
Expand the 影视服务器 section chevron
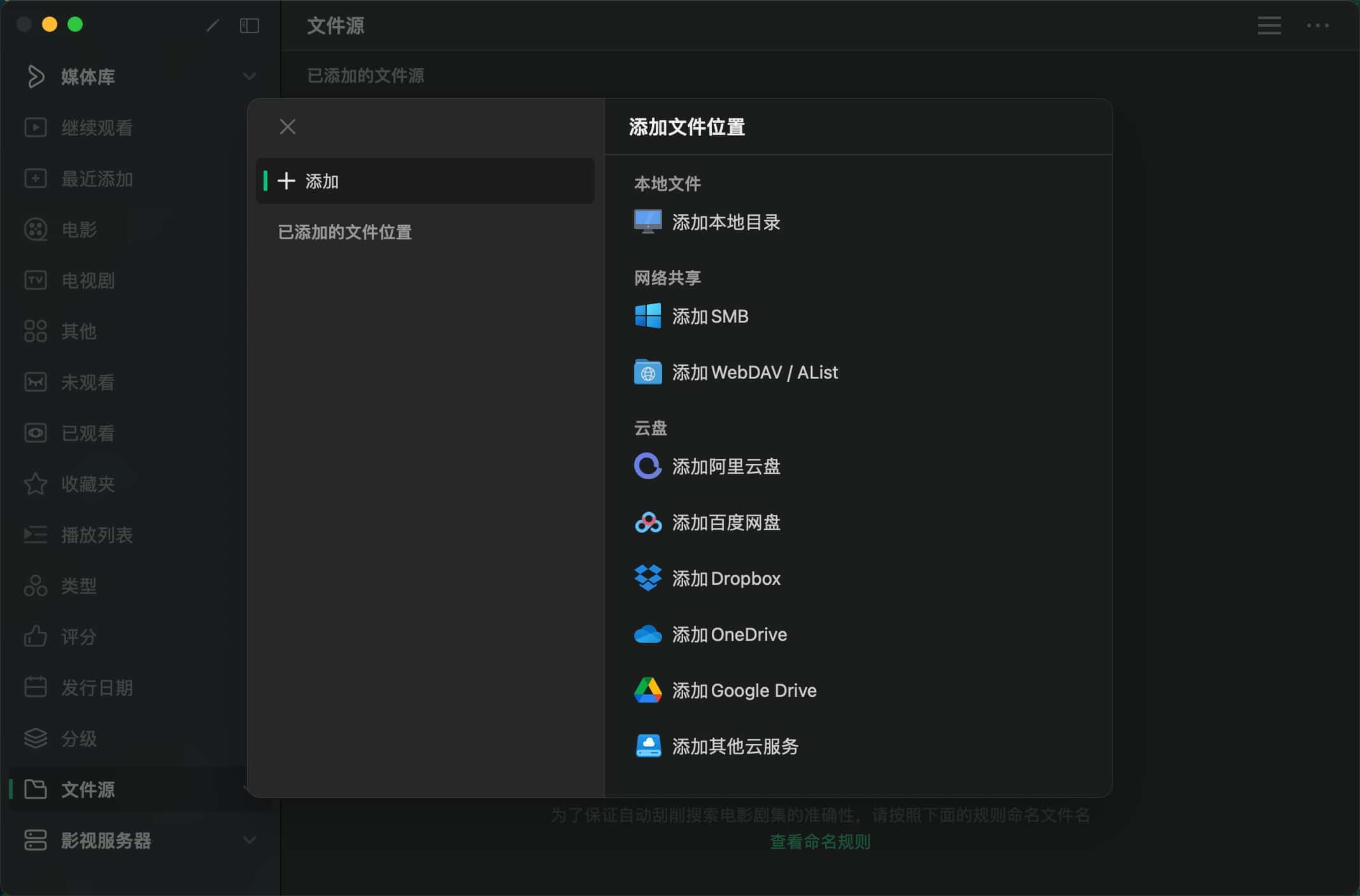[249, 840]
